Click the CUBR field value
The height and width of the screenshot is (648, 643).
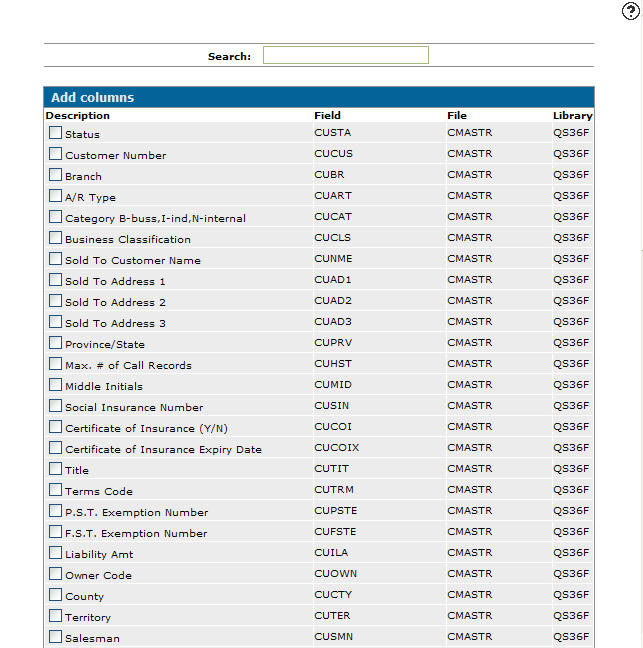pyautogui.click(x=329, y=175)
